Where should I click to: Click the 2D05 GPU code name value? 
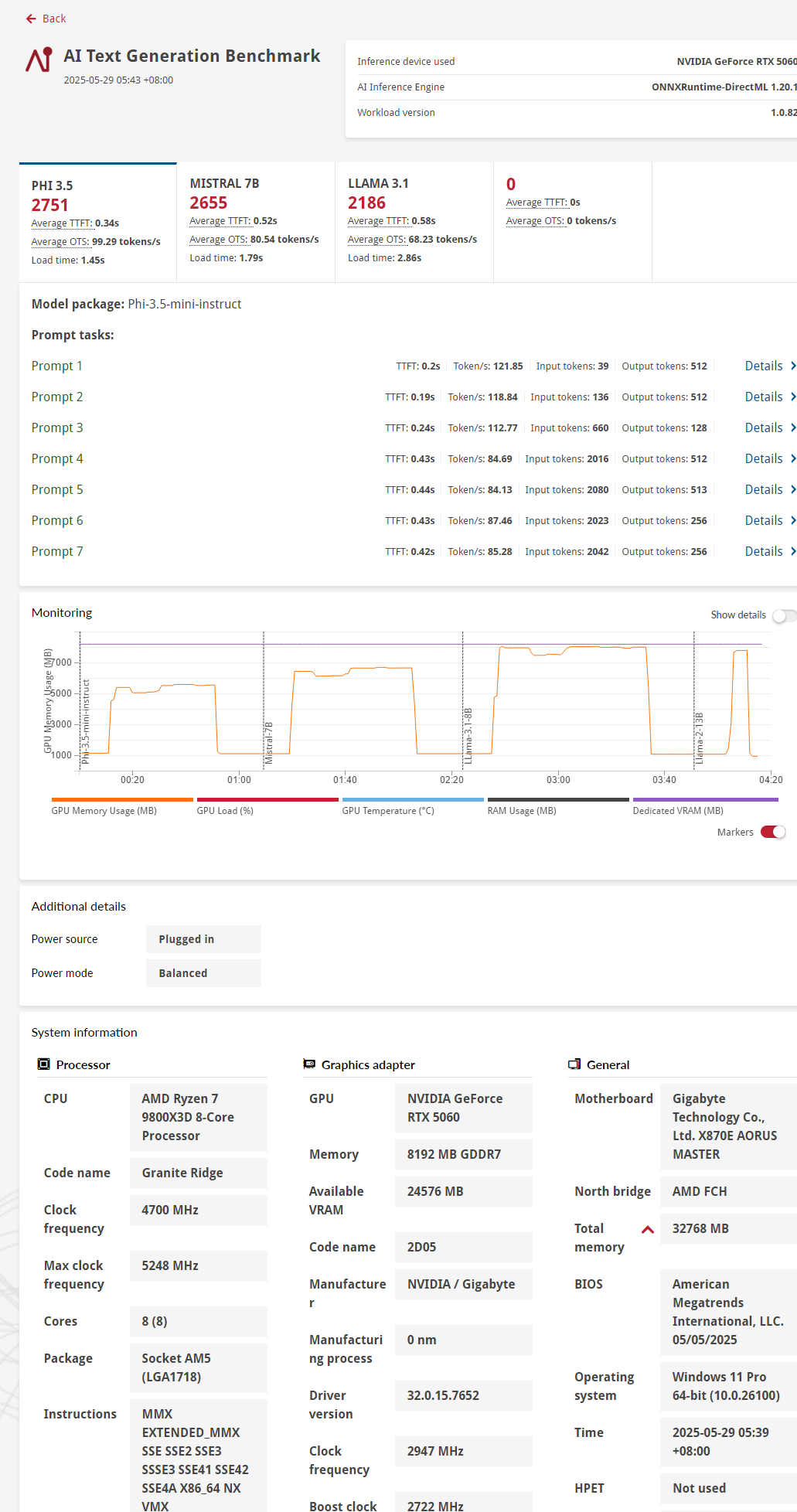click(463, 1247)
